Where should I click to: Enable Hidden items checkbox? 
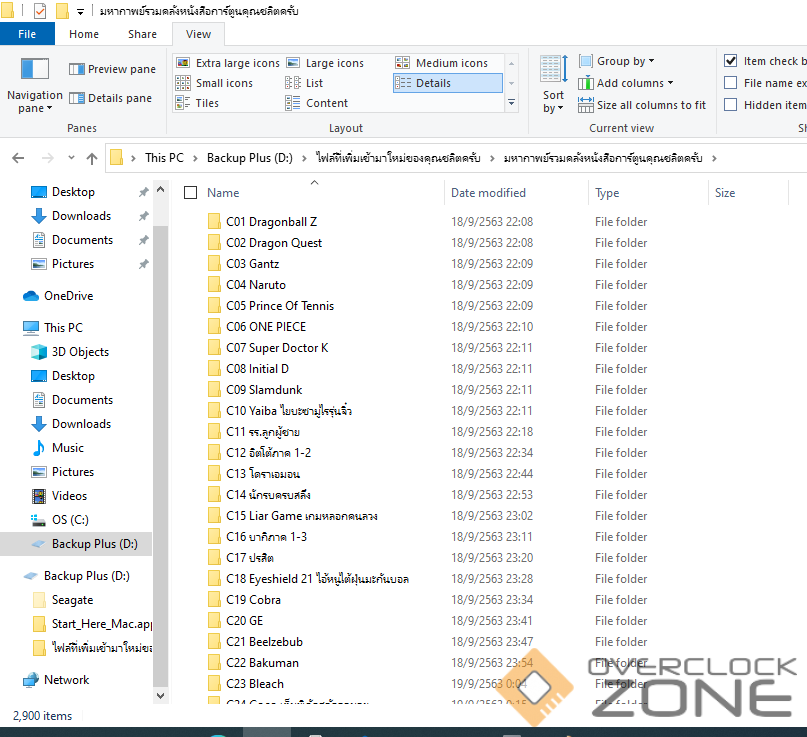coord(730,105)
